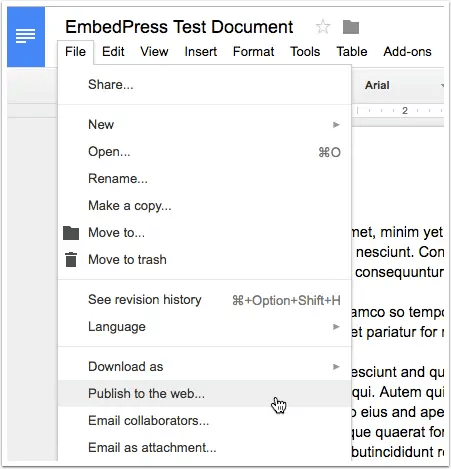Choose Email as attachment...
The image size is (451, 469).
pos(205,448)
